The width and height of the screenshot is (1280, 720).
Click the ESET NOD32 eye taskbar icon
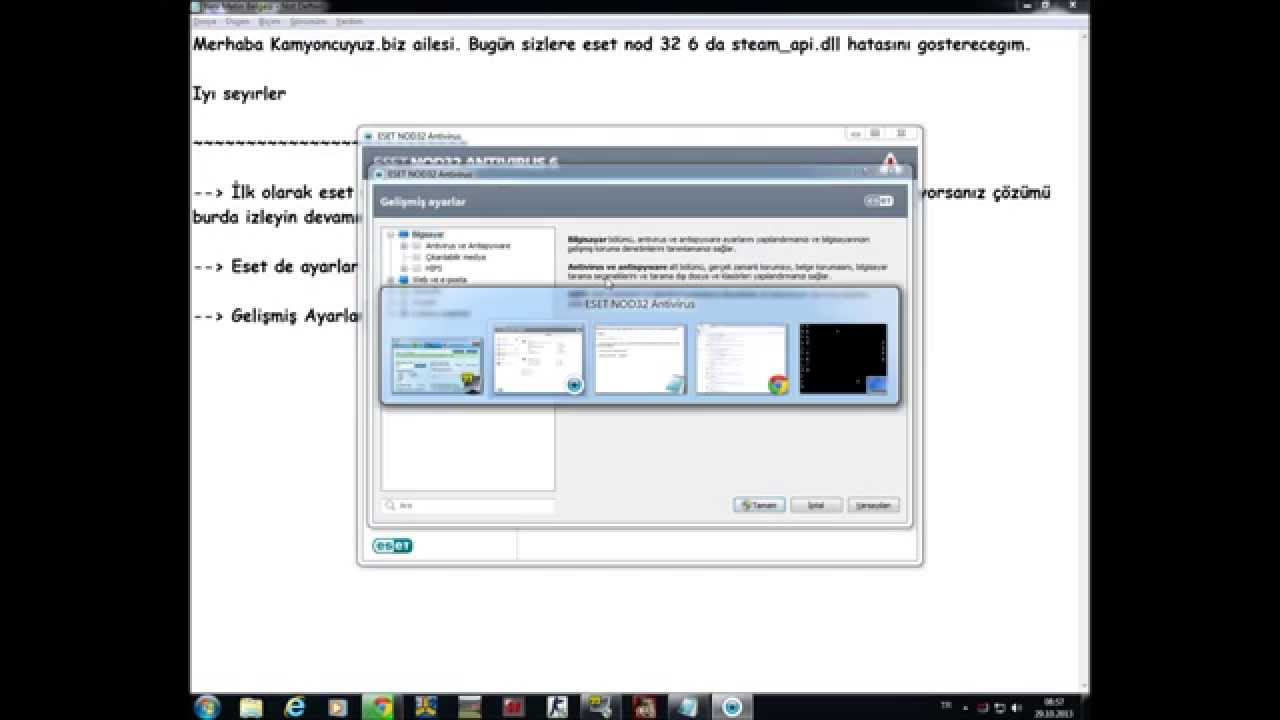733,707
